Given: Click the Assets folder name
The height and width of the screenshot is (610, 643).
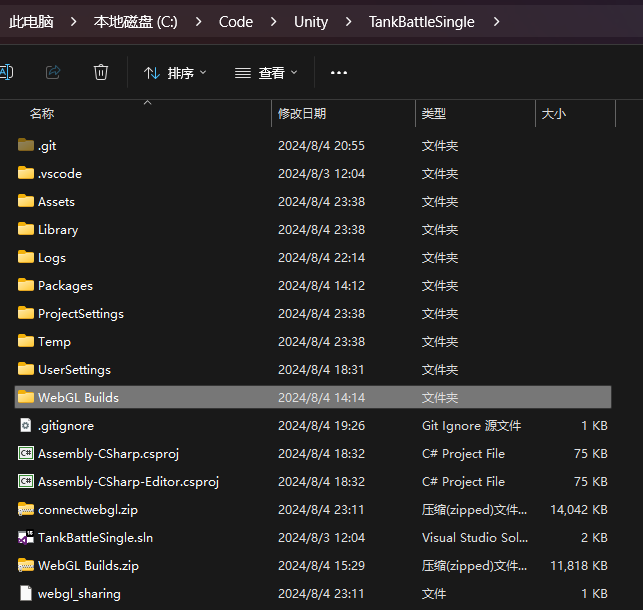Looking at the screenshot, I should (57, 202).
